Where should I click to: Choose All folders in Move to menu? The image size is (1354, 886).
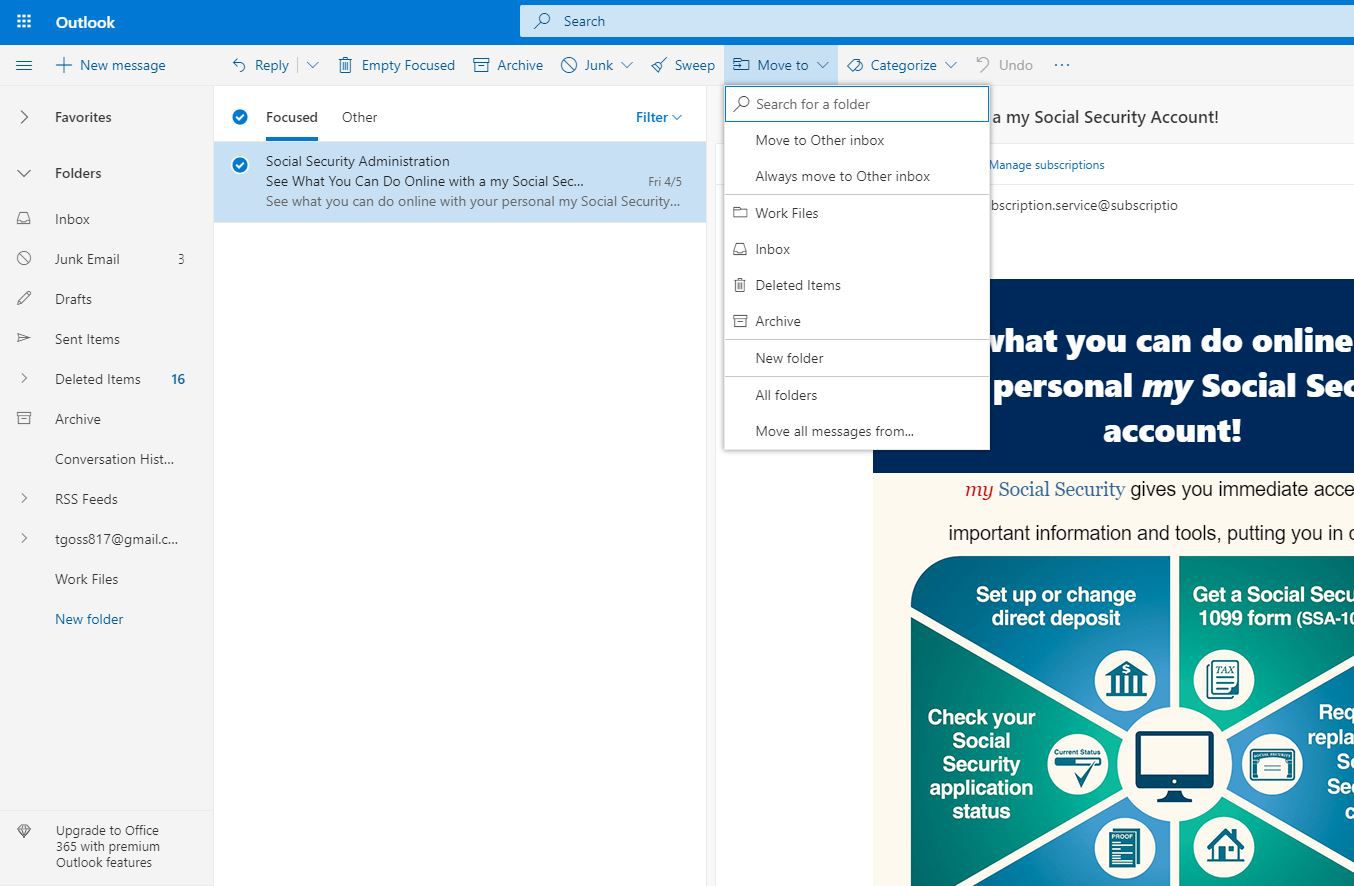point(857,395)
